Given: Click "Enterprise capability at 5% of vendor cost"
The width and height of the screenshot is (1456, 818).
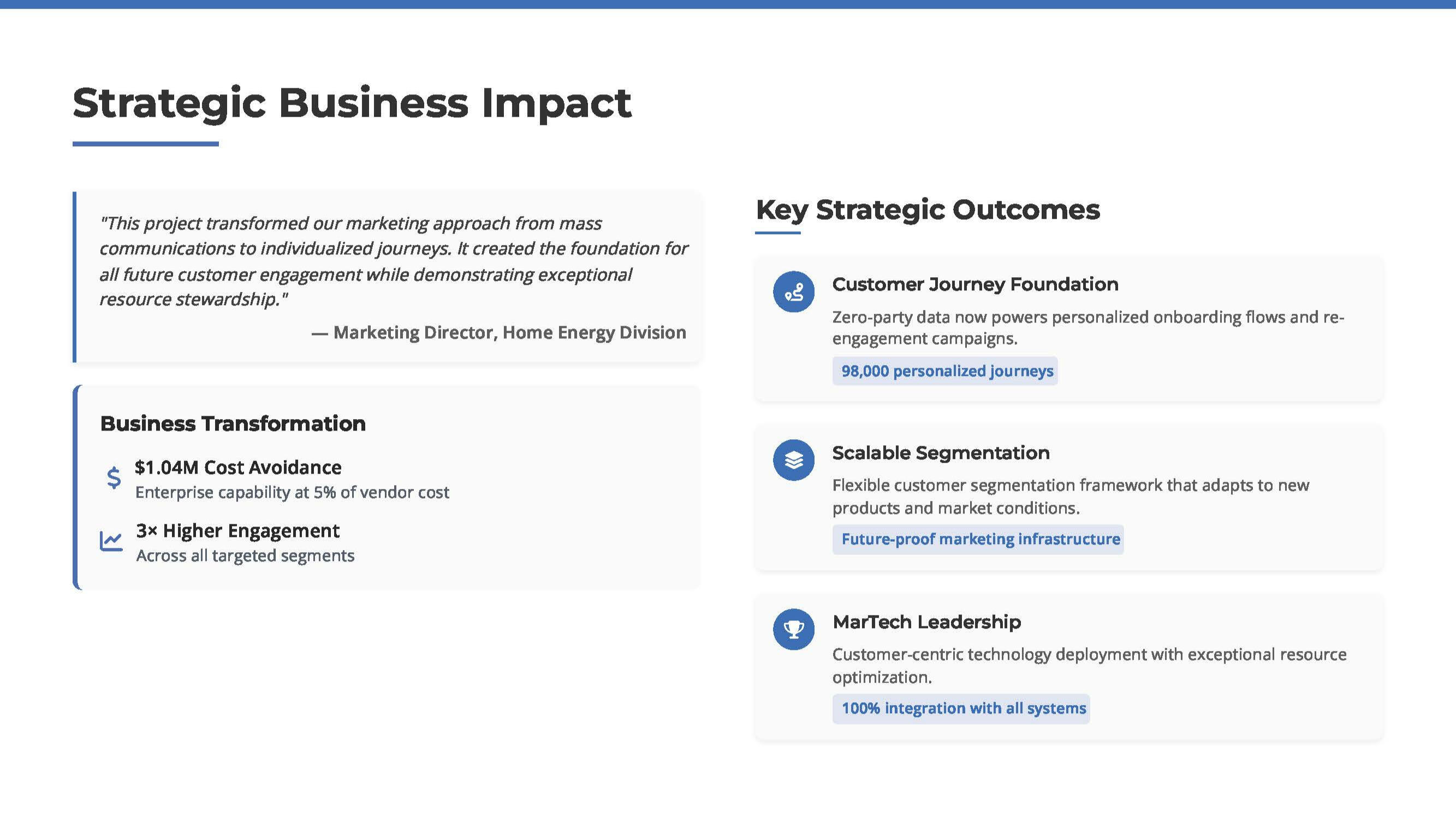Looking at the screenshot, I should [292, 493].
